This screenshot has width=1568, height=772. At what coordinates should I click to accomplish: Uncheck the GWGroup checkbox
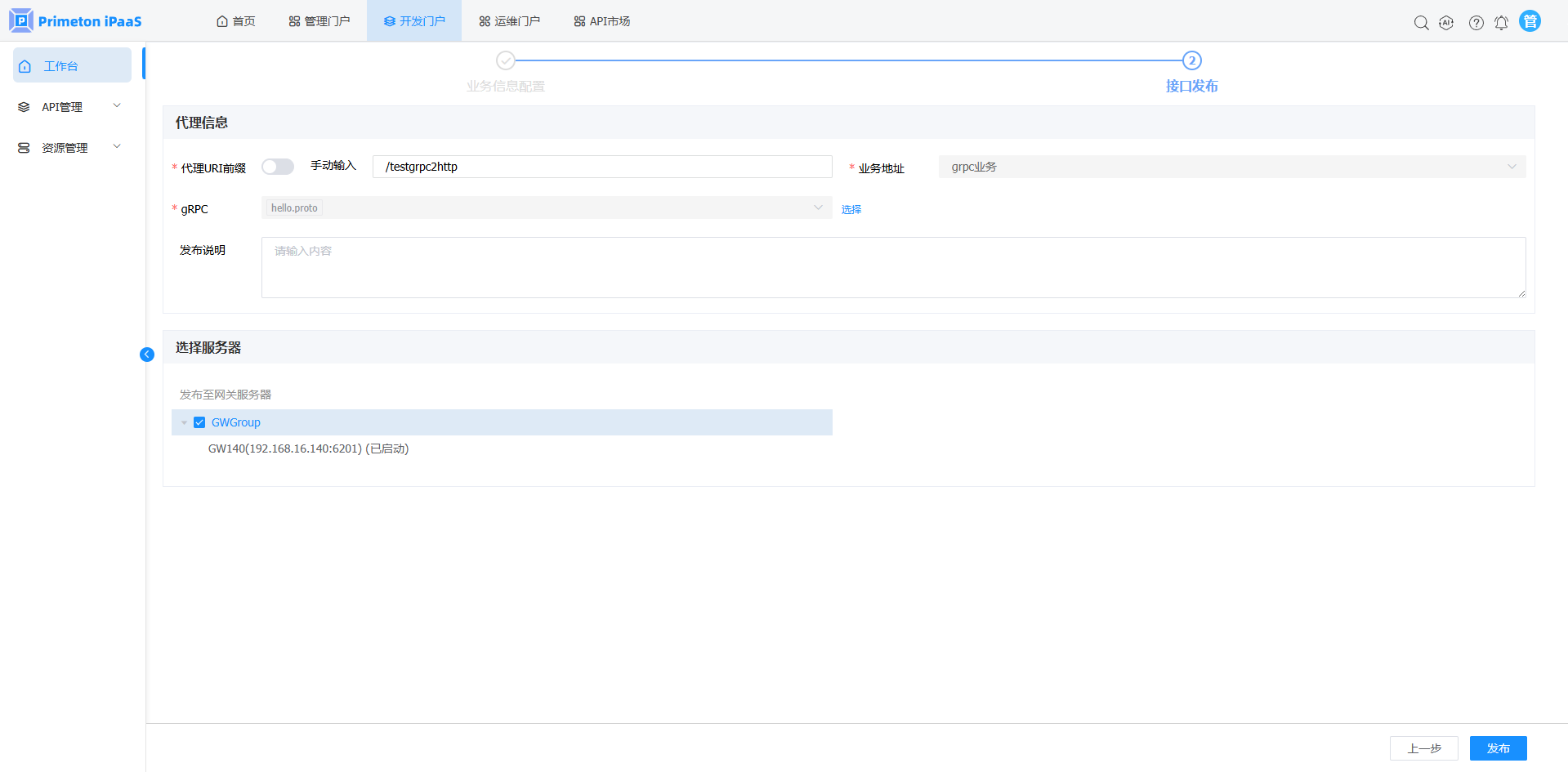point(199,422)
